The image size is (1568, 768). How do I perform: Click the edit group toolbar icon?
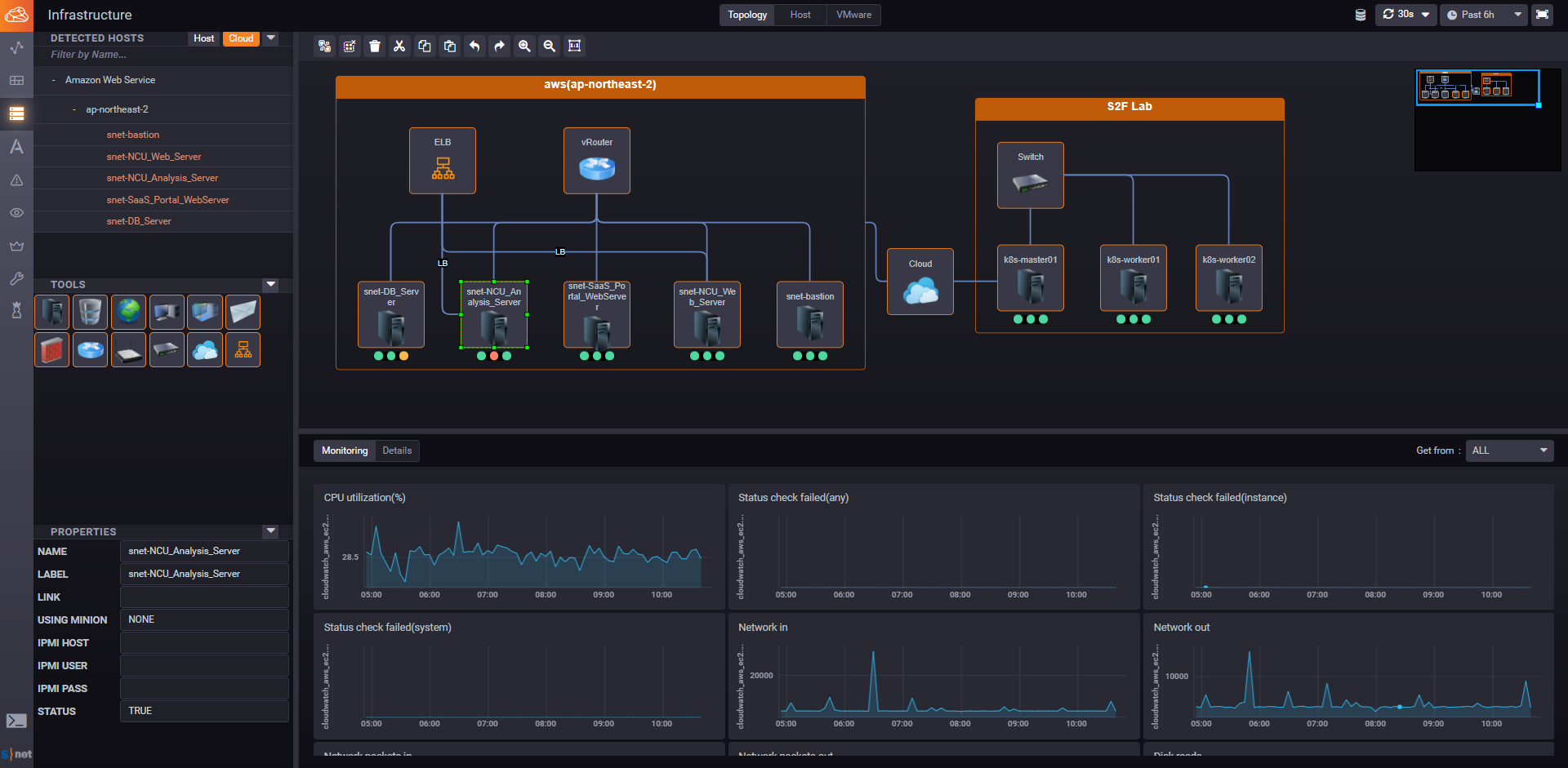350,47
